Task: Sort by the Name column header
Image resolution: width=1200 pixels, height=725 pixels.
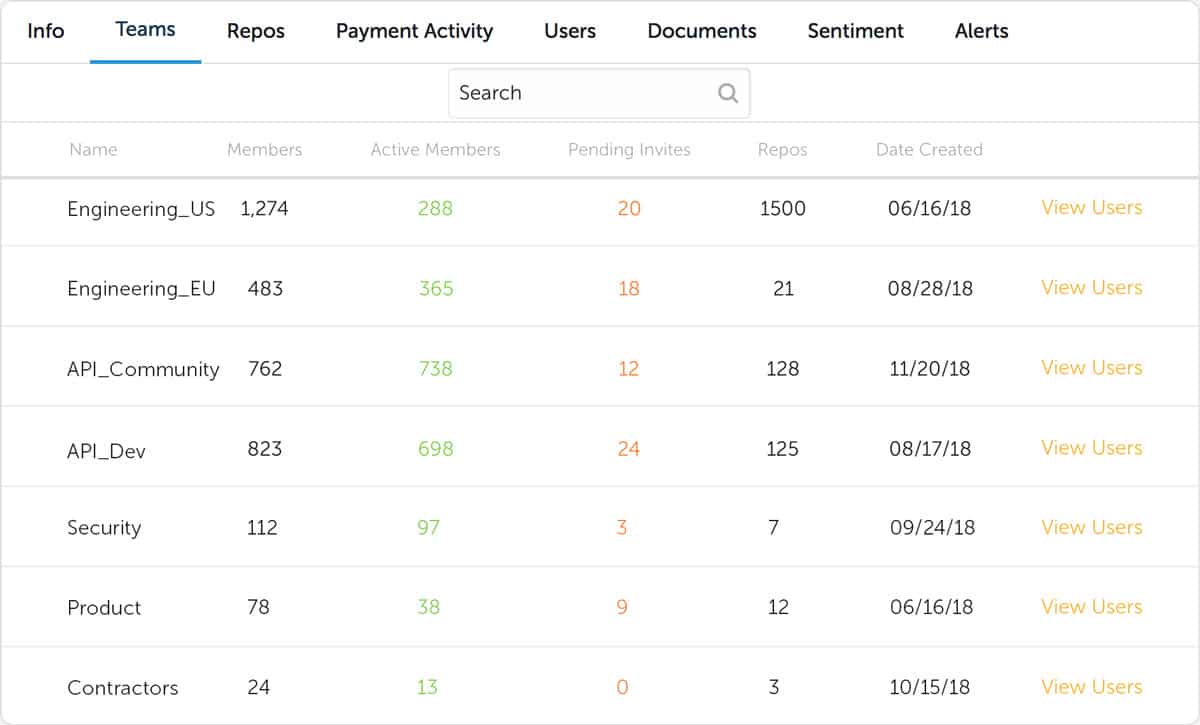Action: (x=93, y=150)
